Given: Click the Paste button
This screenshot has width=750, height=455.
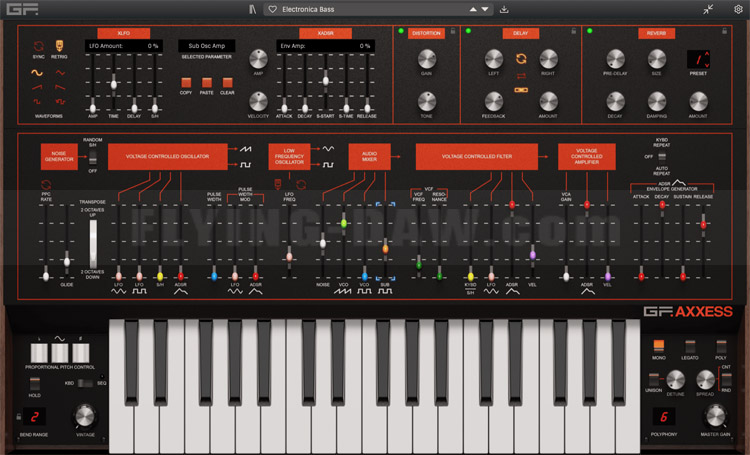Looking at the screenshot, I should click(x=207, y=82).
